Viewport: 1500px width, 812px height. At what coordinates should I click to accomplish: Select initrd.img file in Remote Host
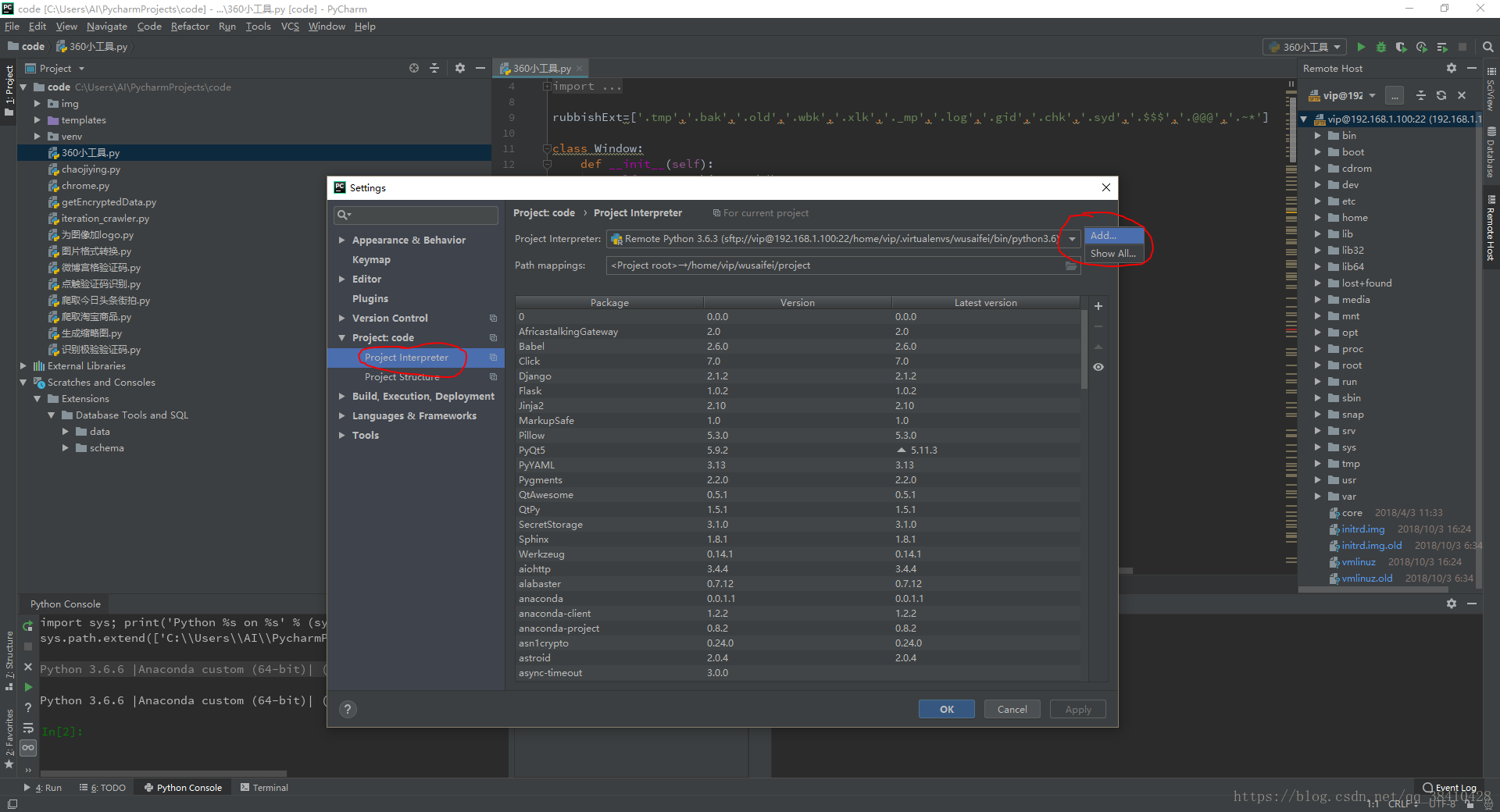click(x=1362, y=529)
